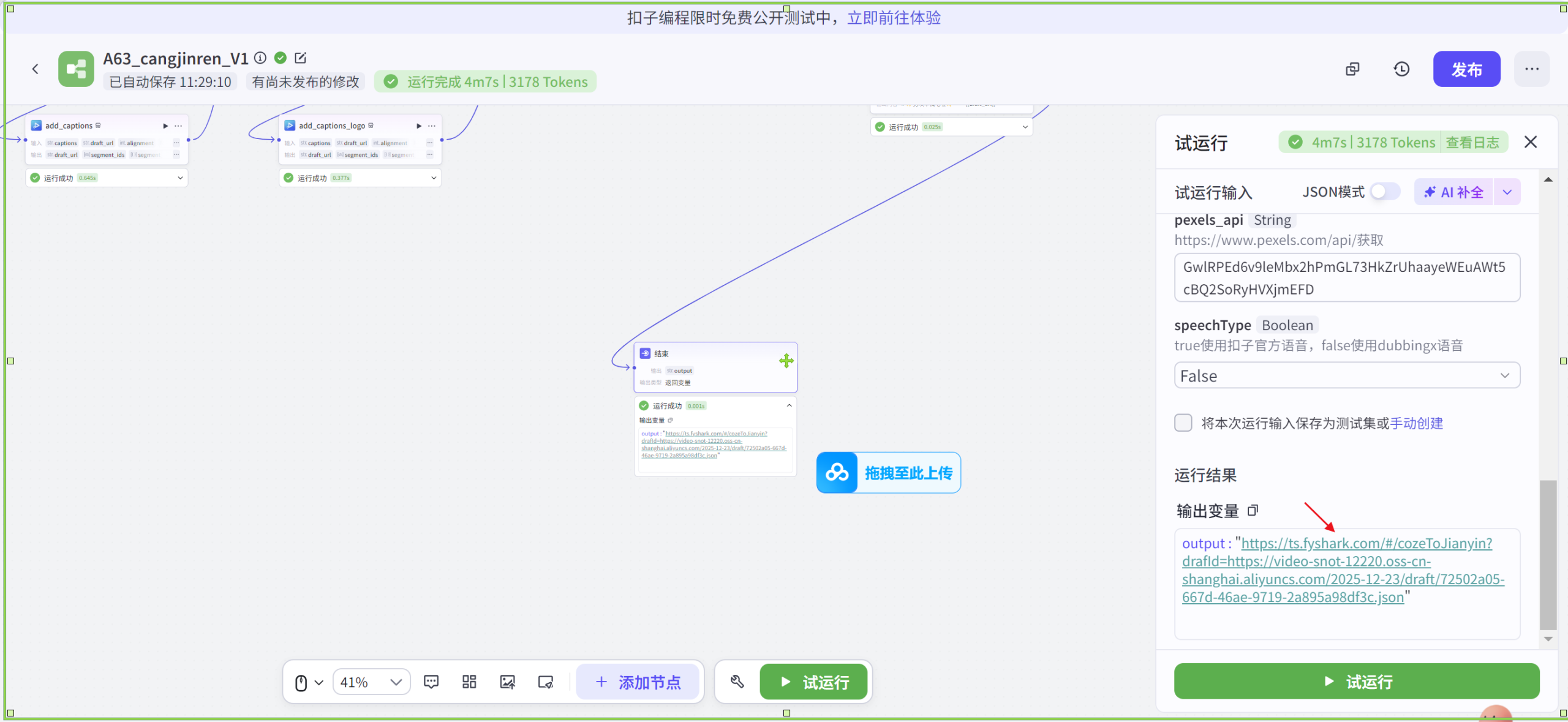Open the ... more options menu at top right

pos(1532,69)
